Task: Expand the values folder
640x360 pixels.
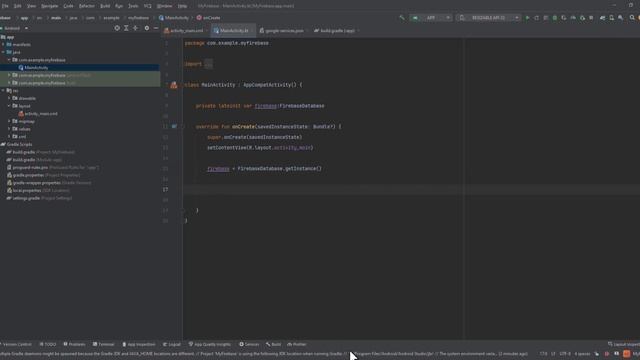Action: tap(9, 129)
